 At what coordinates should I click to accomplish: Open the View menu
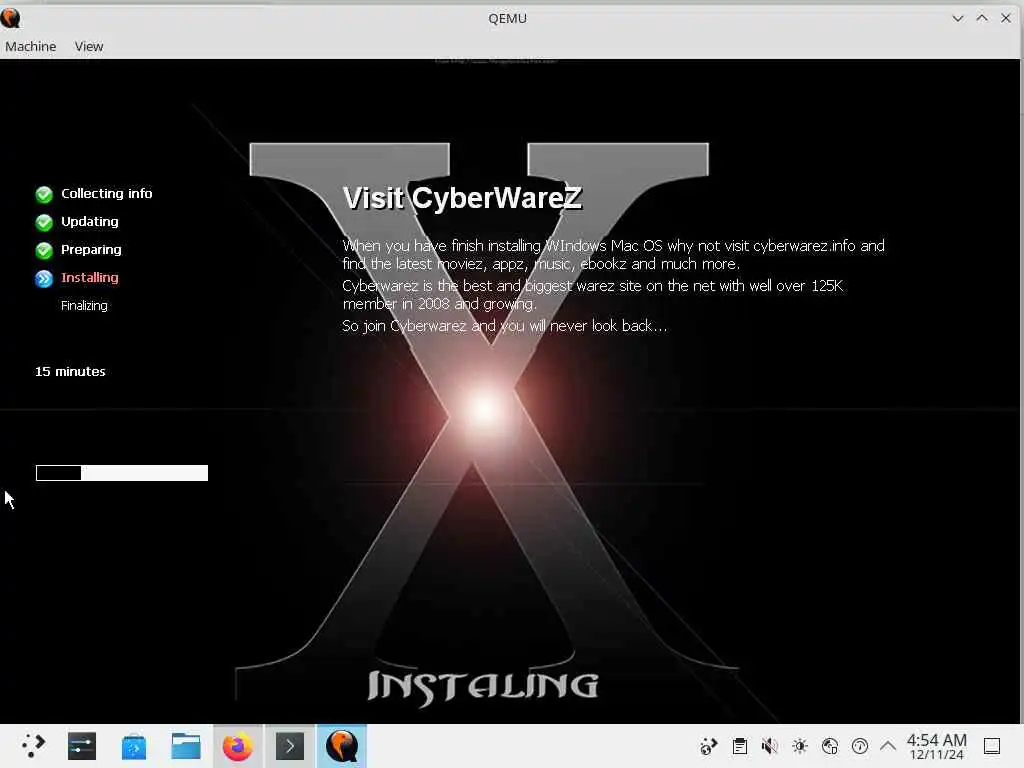89,46
